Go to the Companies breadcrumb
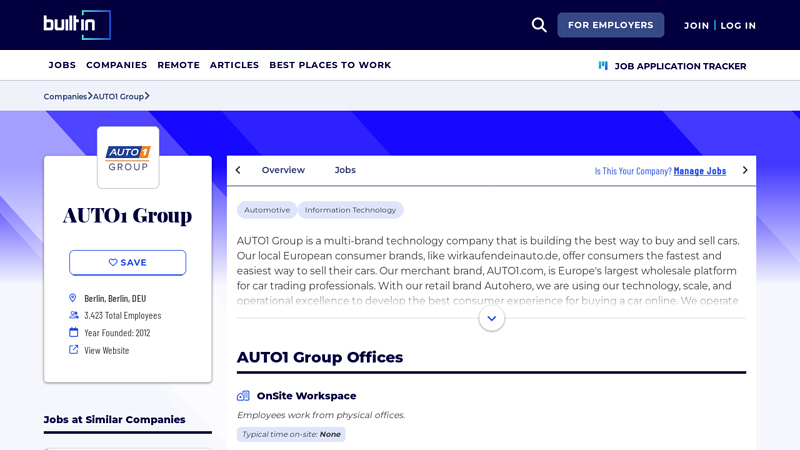This screenshot has width=800, height=450. pos(65,96)
